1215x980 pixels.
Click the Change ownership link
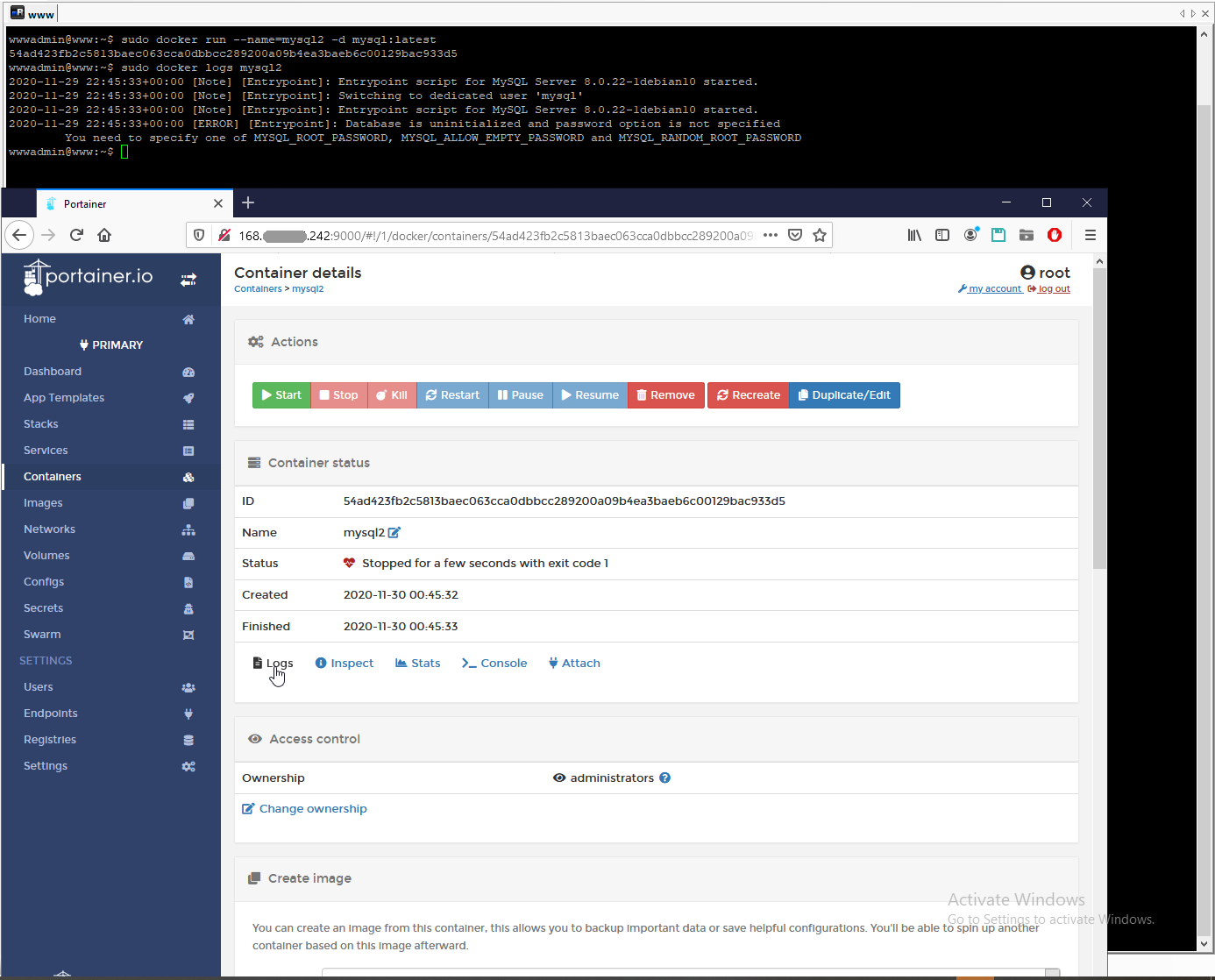[304, 809]
